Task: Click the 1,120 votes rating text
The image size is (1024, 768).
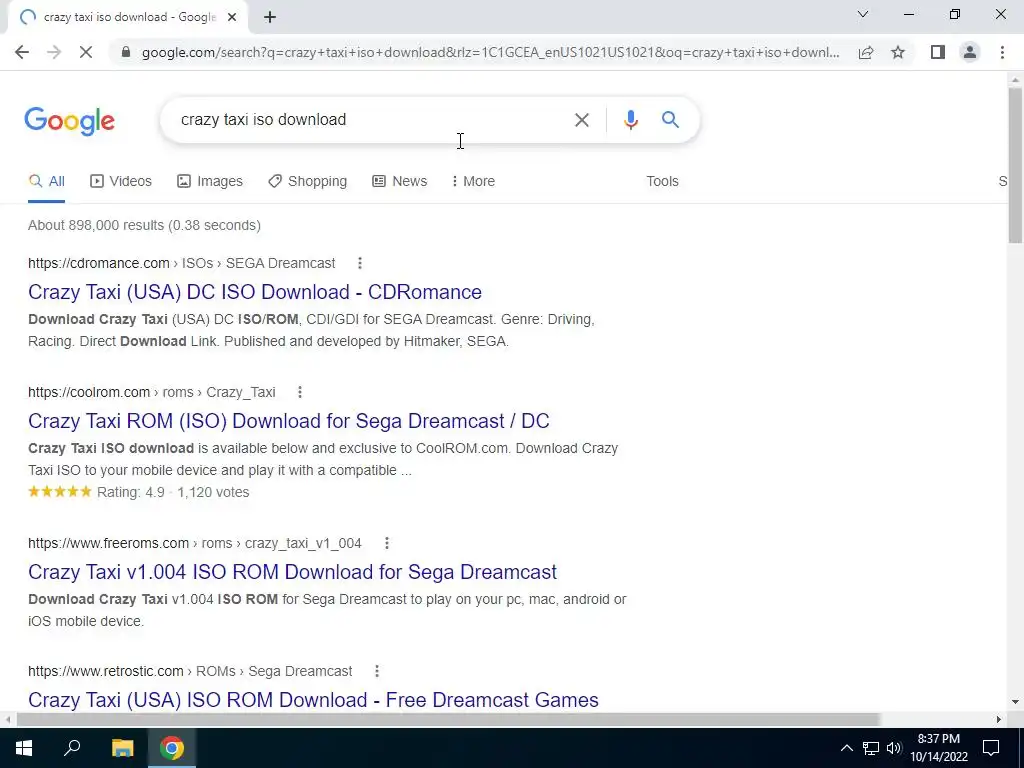Action: pos(213,492)
